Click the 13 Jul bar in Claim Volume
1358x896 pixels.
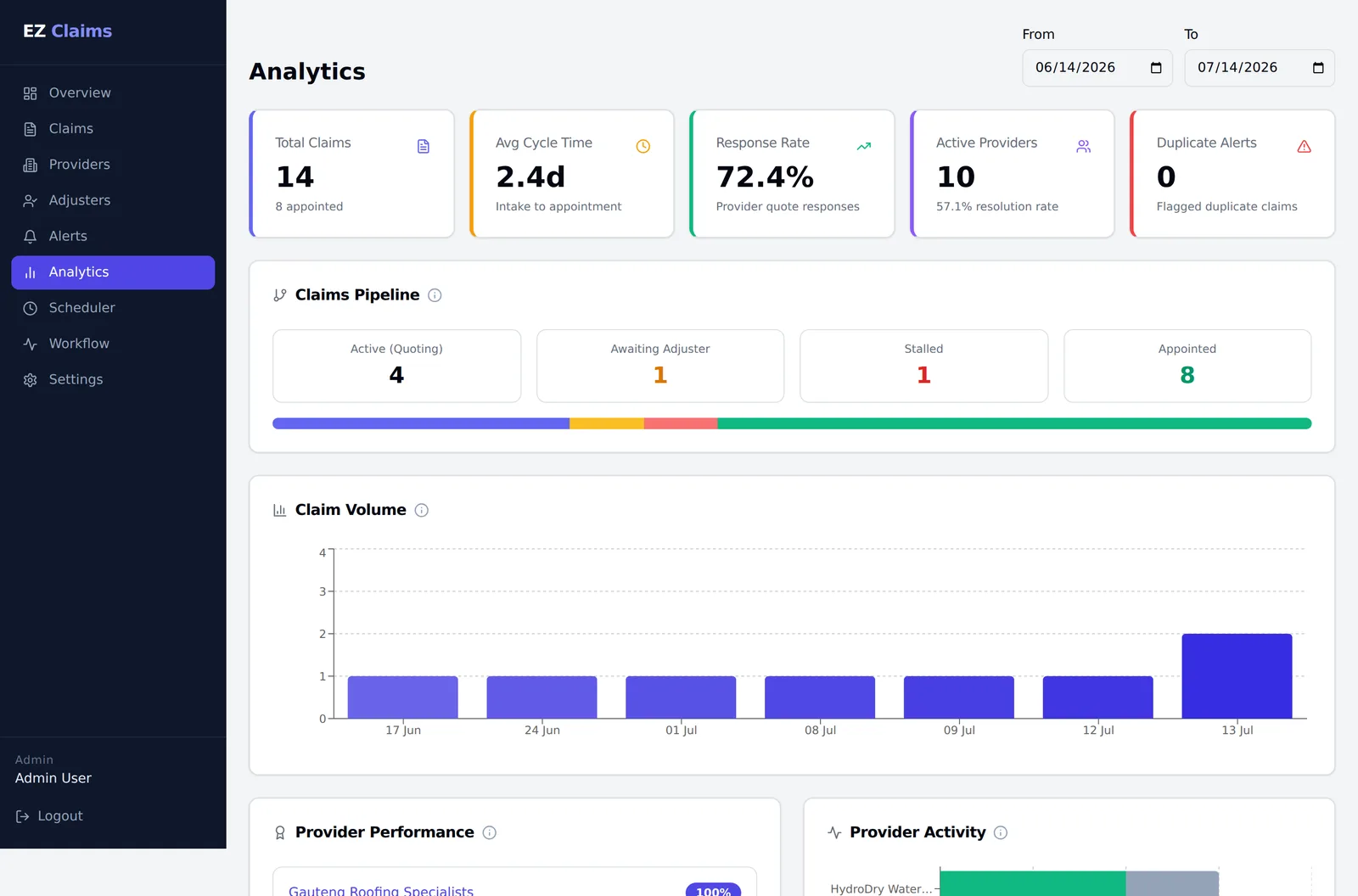(x=1237, y=676)
